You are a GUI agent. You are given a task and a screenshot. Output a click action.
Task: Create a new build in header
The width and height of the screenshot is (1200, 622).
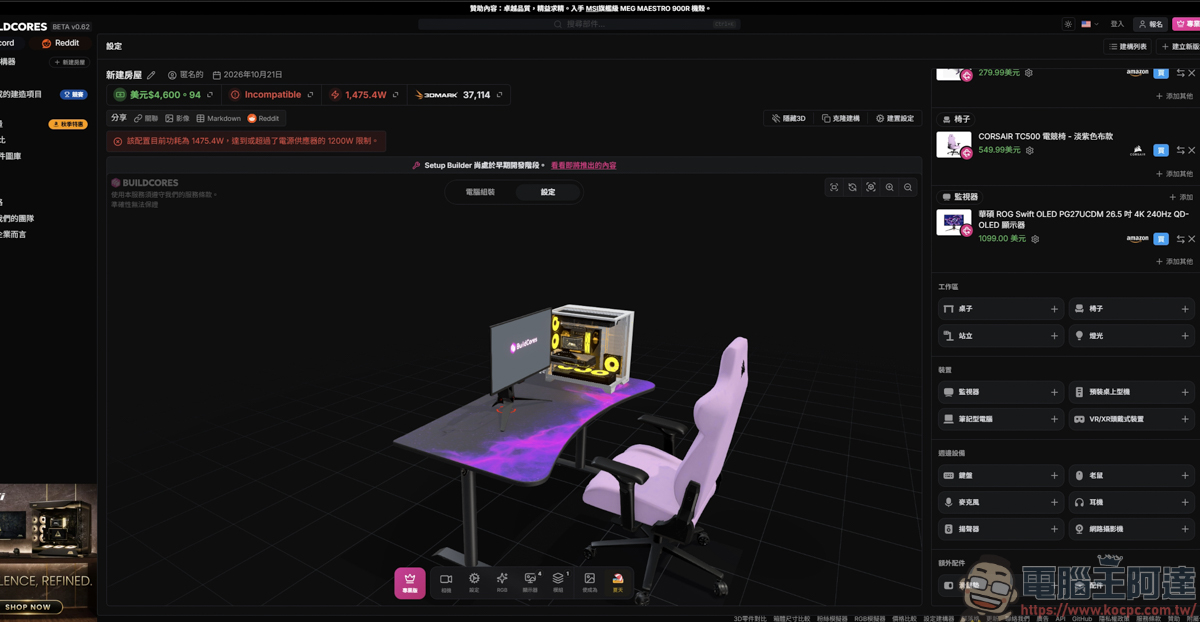tap(1180, 47)
